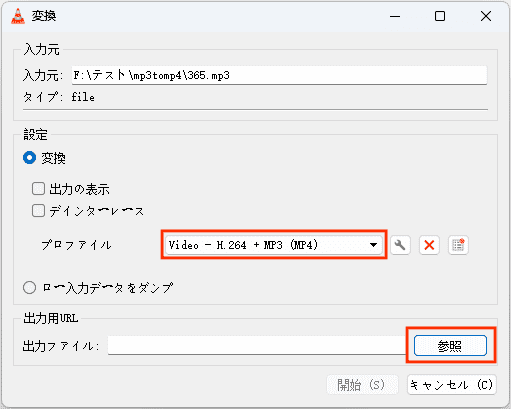Click the 出力の表示 label text

pos(79,189)
